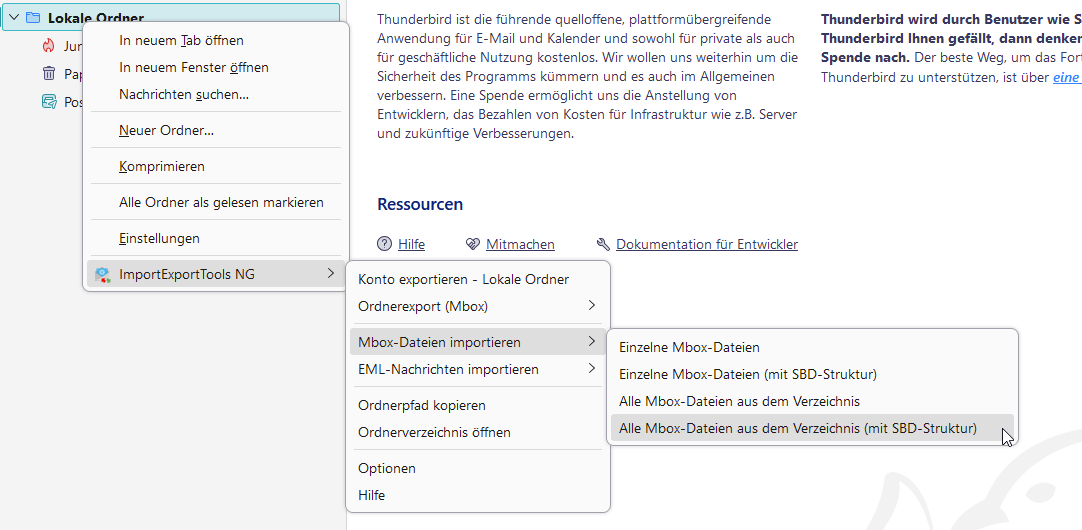Click "Ordnerpfad kopieren" entry

click(x=422, y=405)
